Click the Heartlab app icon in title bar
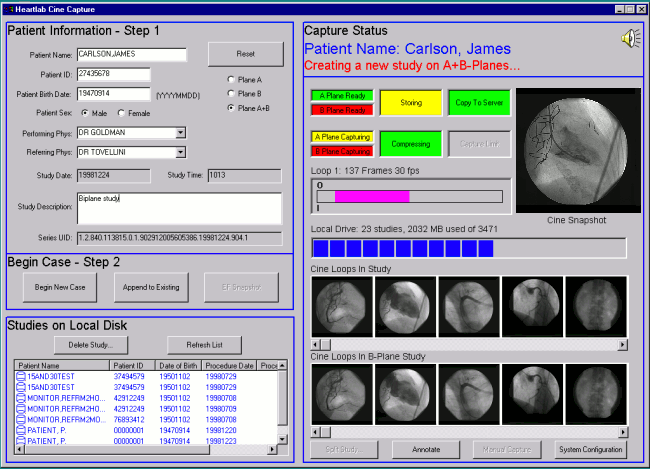Screen dimensions: 650x469 click(10, 8)
